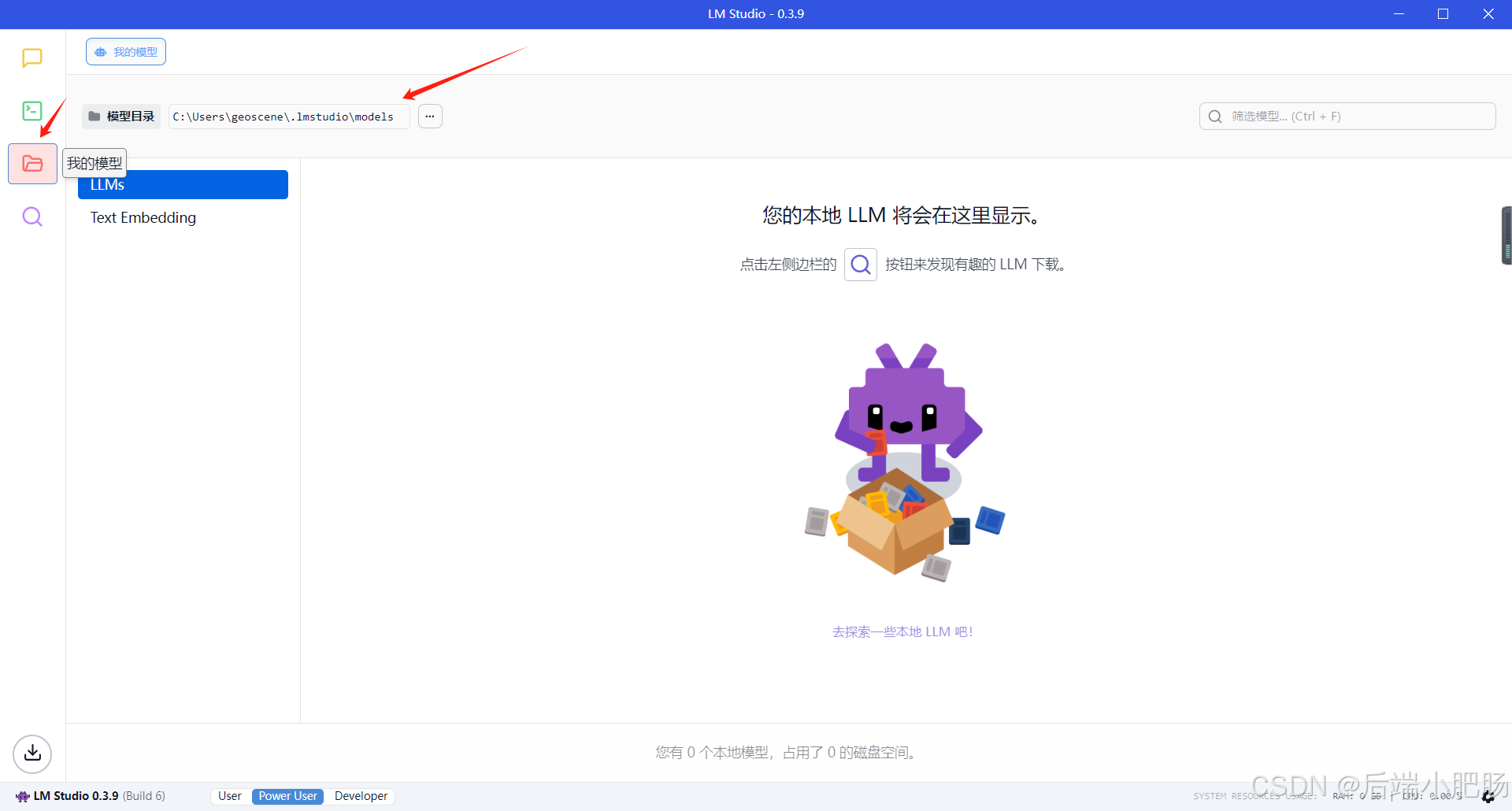Switch to Power User mode

click(288, 796)
